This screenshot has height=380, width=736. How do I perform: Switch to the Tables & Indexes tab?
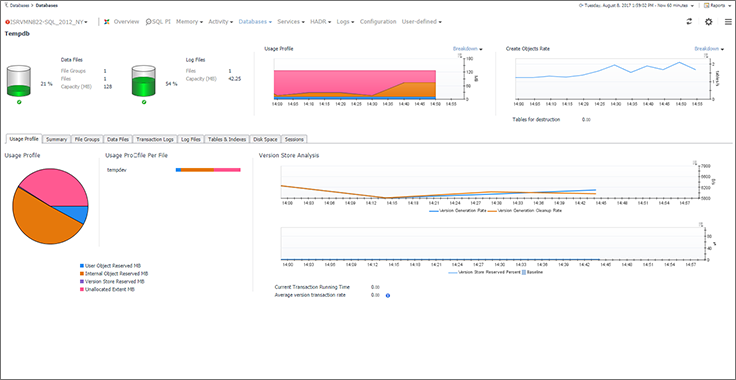pos(227,139)
